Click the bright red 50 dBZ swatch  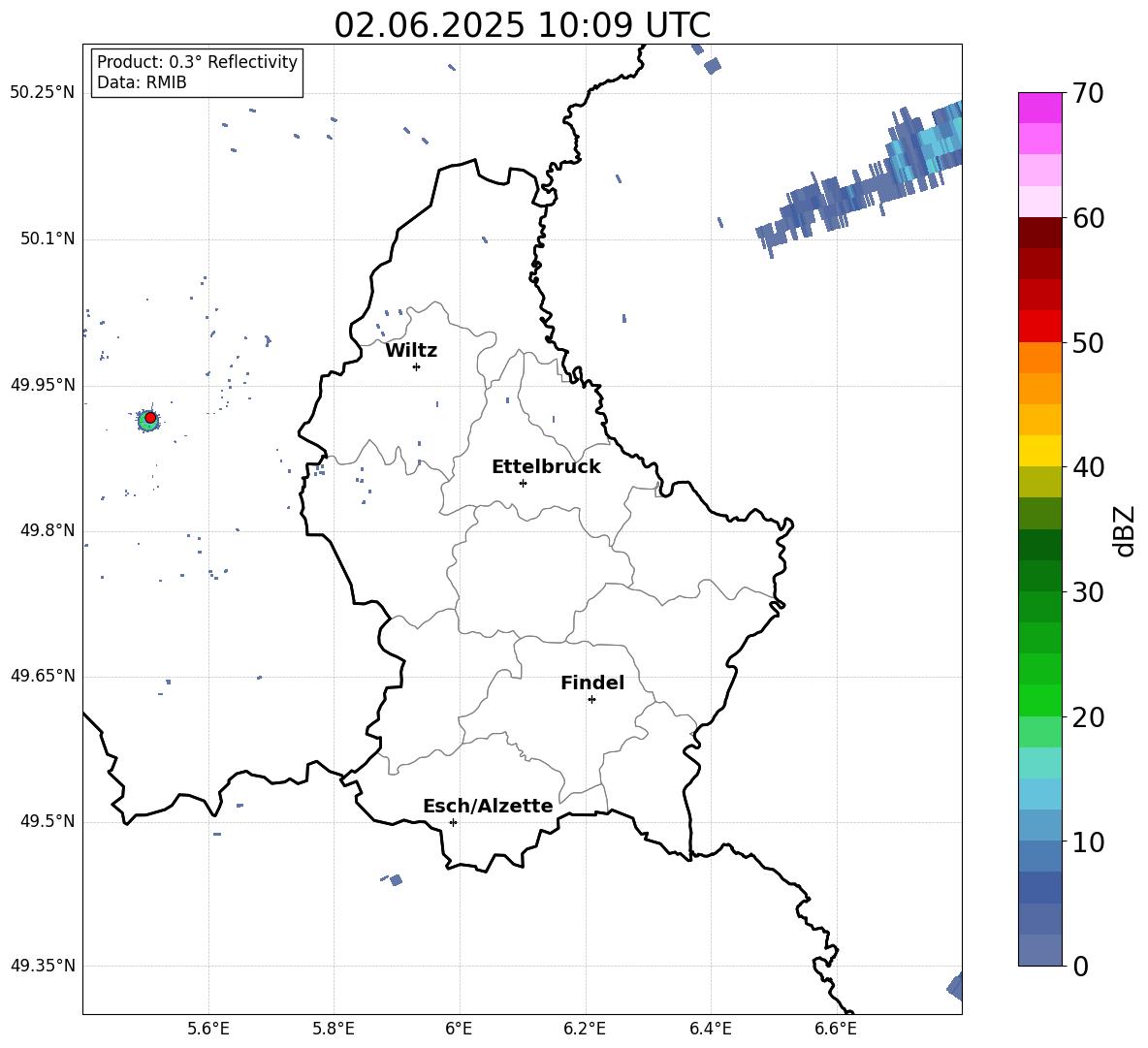pyautogui.click(x=1039, y=327)
